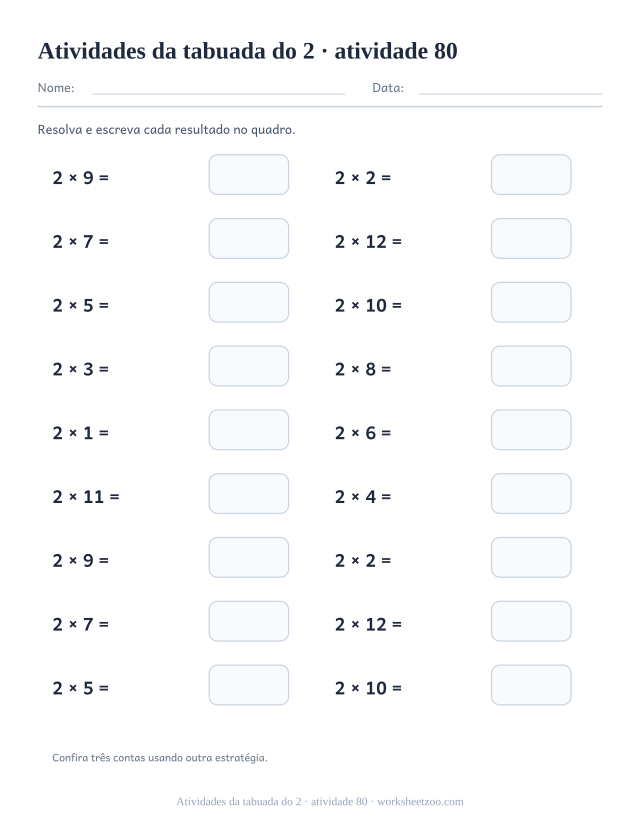Select the answer box for first 2 × 2
640x829 pixels.
531,175
